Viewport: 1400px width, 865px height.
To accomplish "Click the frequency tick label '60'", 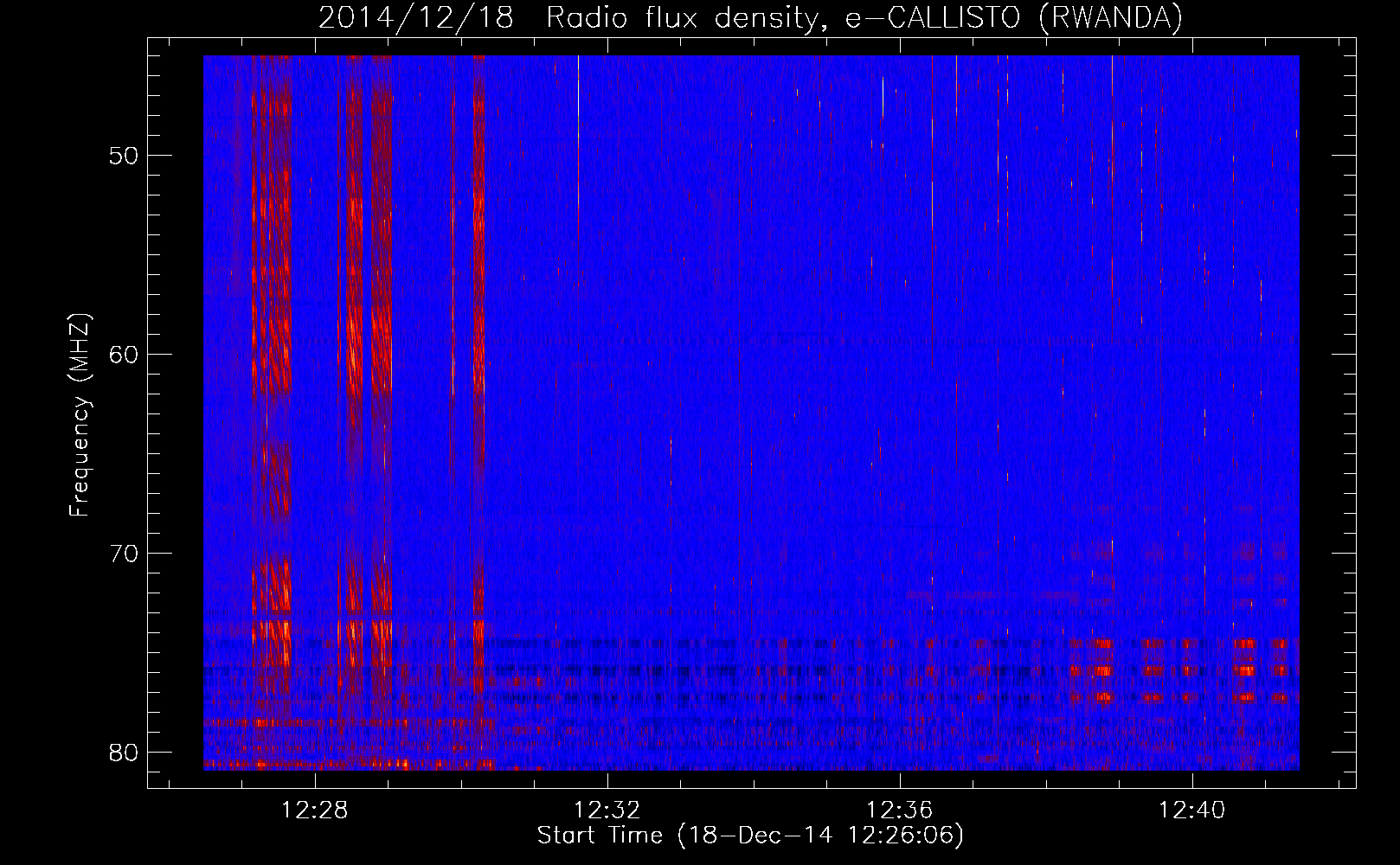I will click(x=124, y=355).
